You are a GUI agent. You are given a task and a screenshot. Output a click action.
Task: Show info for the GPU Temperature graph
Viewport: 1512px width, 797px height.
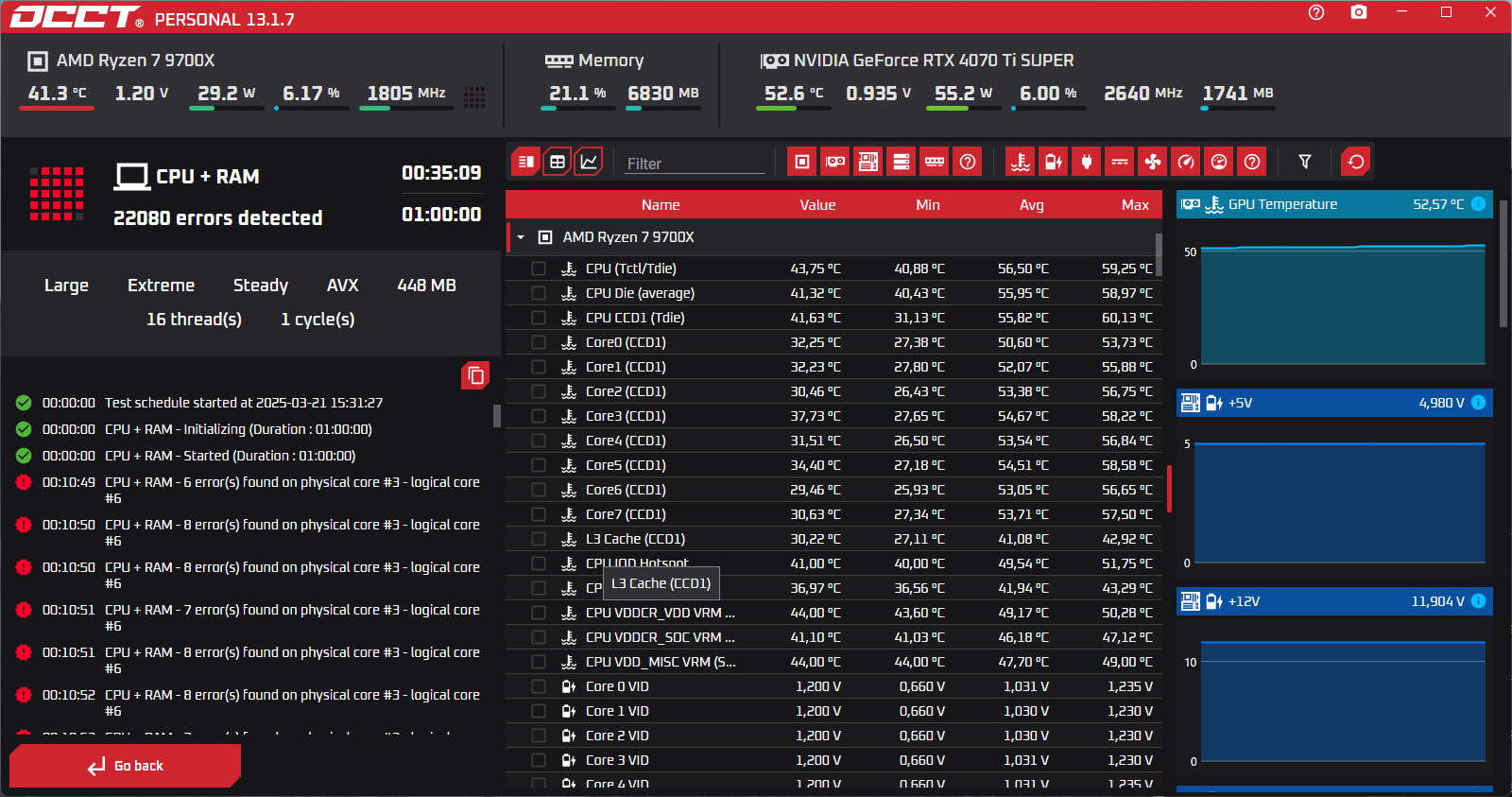point(1479,204)
